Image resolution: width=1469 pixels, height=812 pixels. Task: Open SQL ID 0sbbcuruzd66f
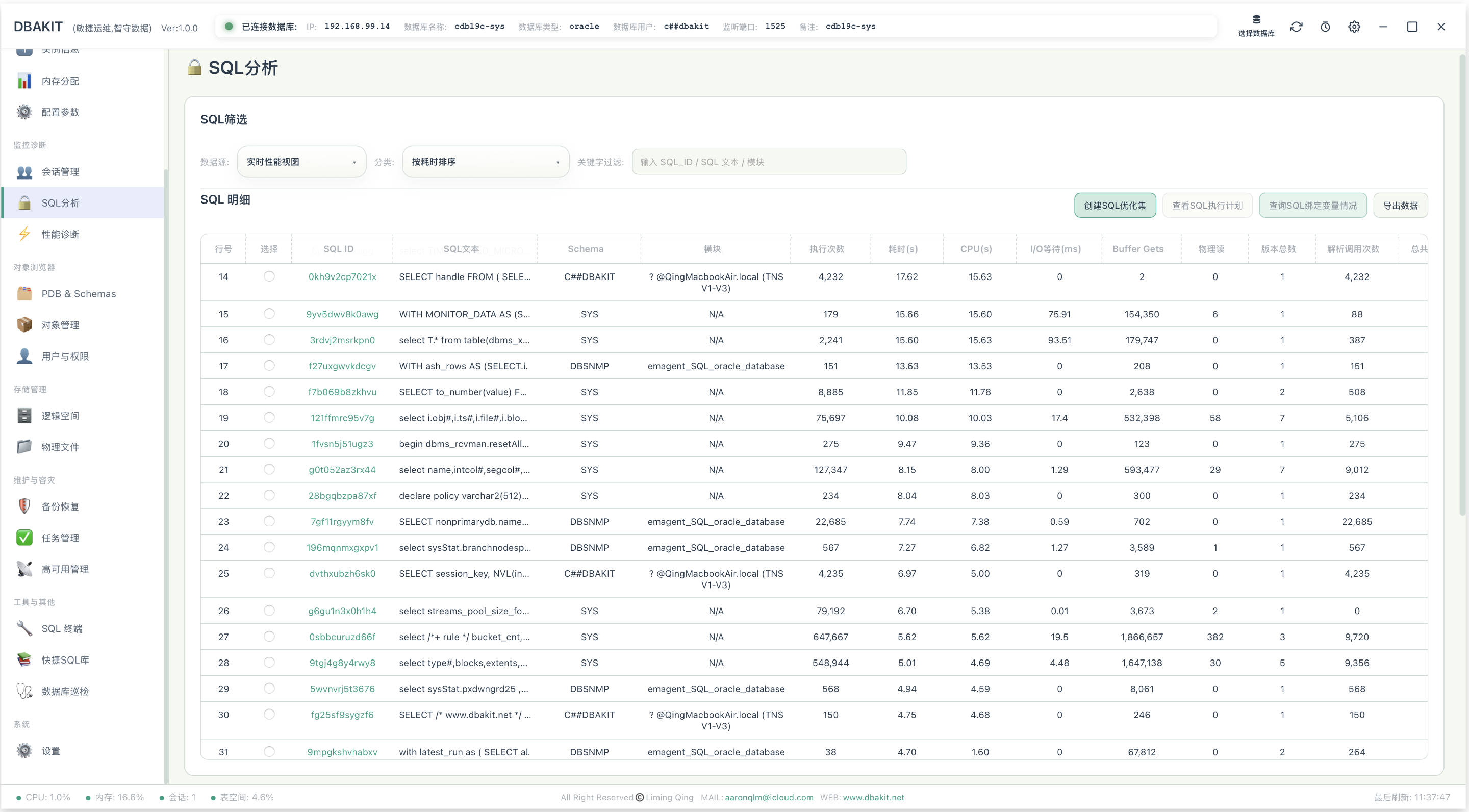coord(342,637)
